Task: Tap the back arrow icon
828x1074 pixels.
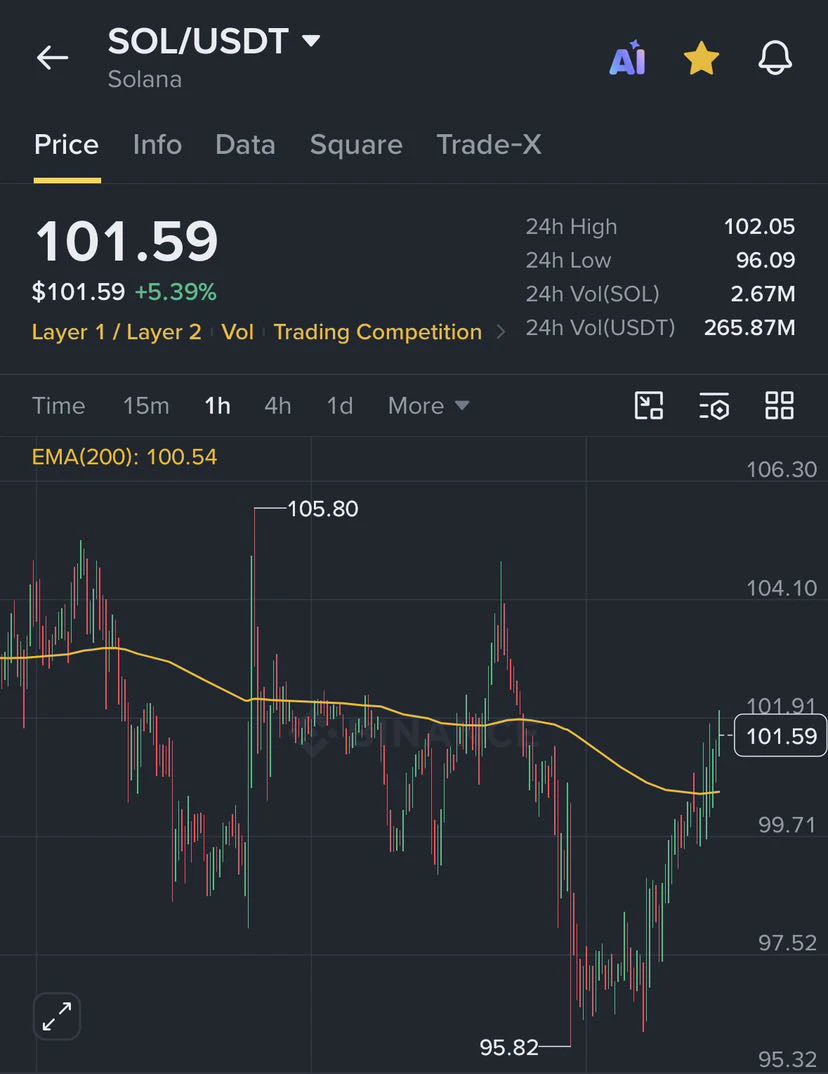Action: click(x=52, y=58)
